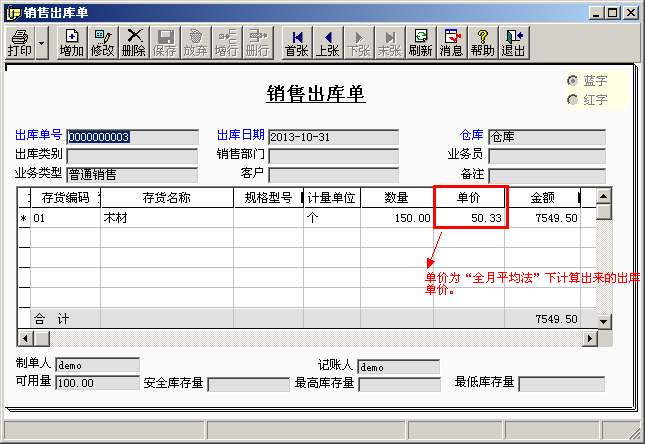Click the 备注 field

pos(547,175)
